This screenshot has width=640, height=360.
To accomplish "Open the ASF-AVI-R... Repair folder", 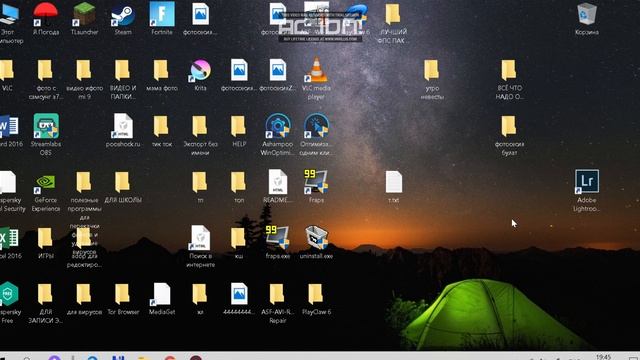I will (278, 294).
